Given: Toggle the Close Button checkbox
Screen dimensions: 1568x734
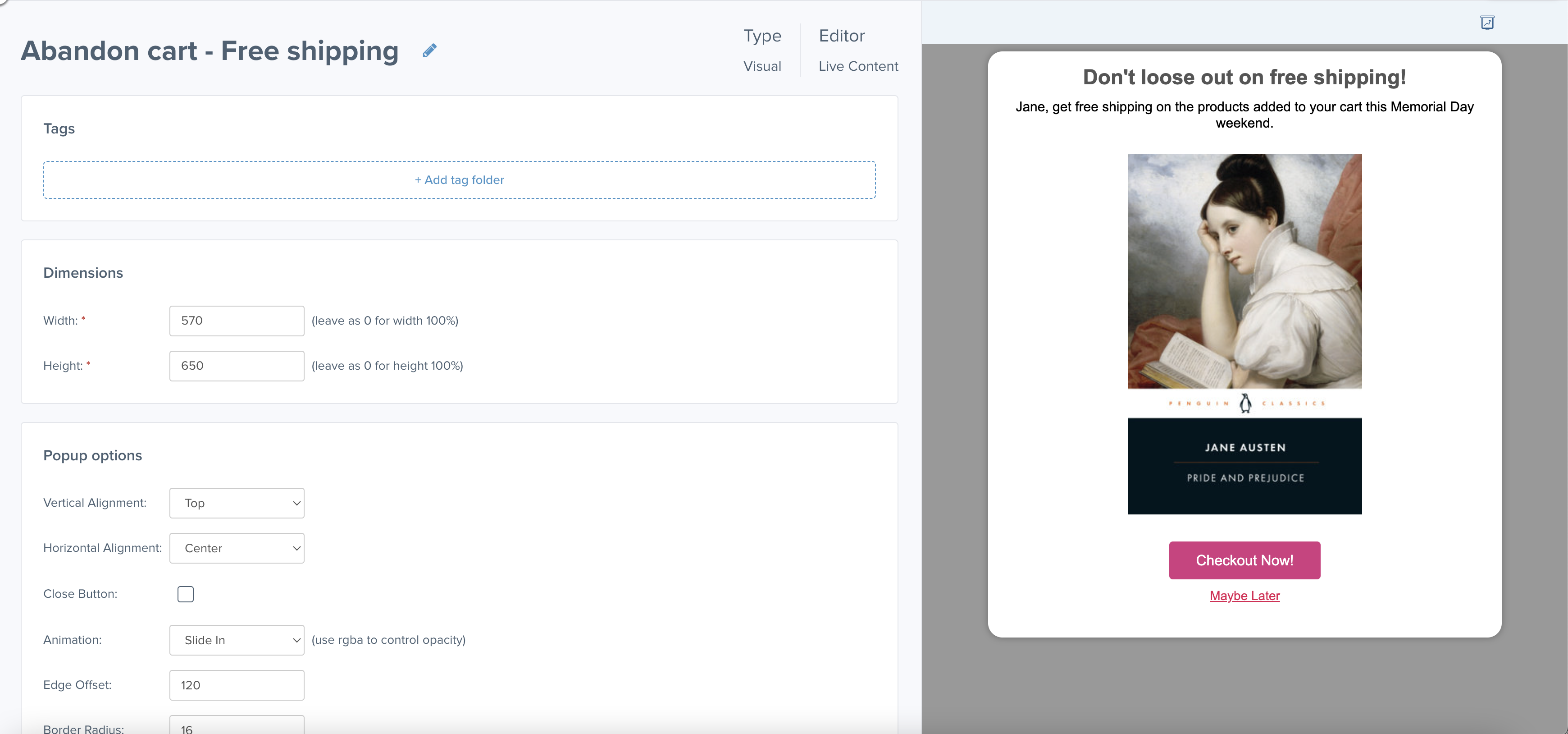Looking at the screenshot, I should pyautogui.click(x=186, y=594).
